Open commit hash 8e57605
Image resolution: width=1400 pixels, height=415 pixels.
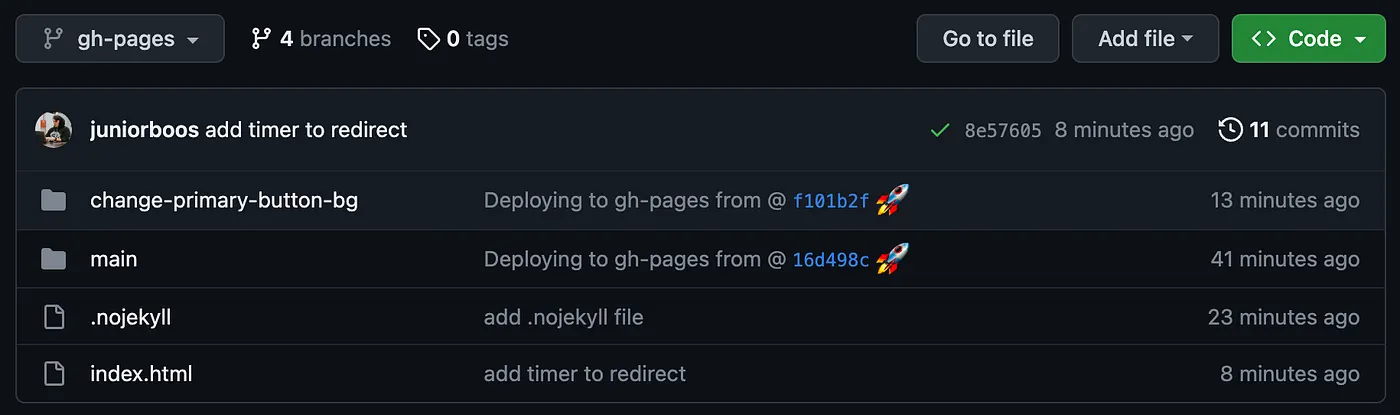(1003, 130)
